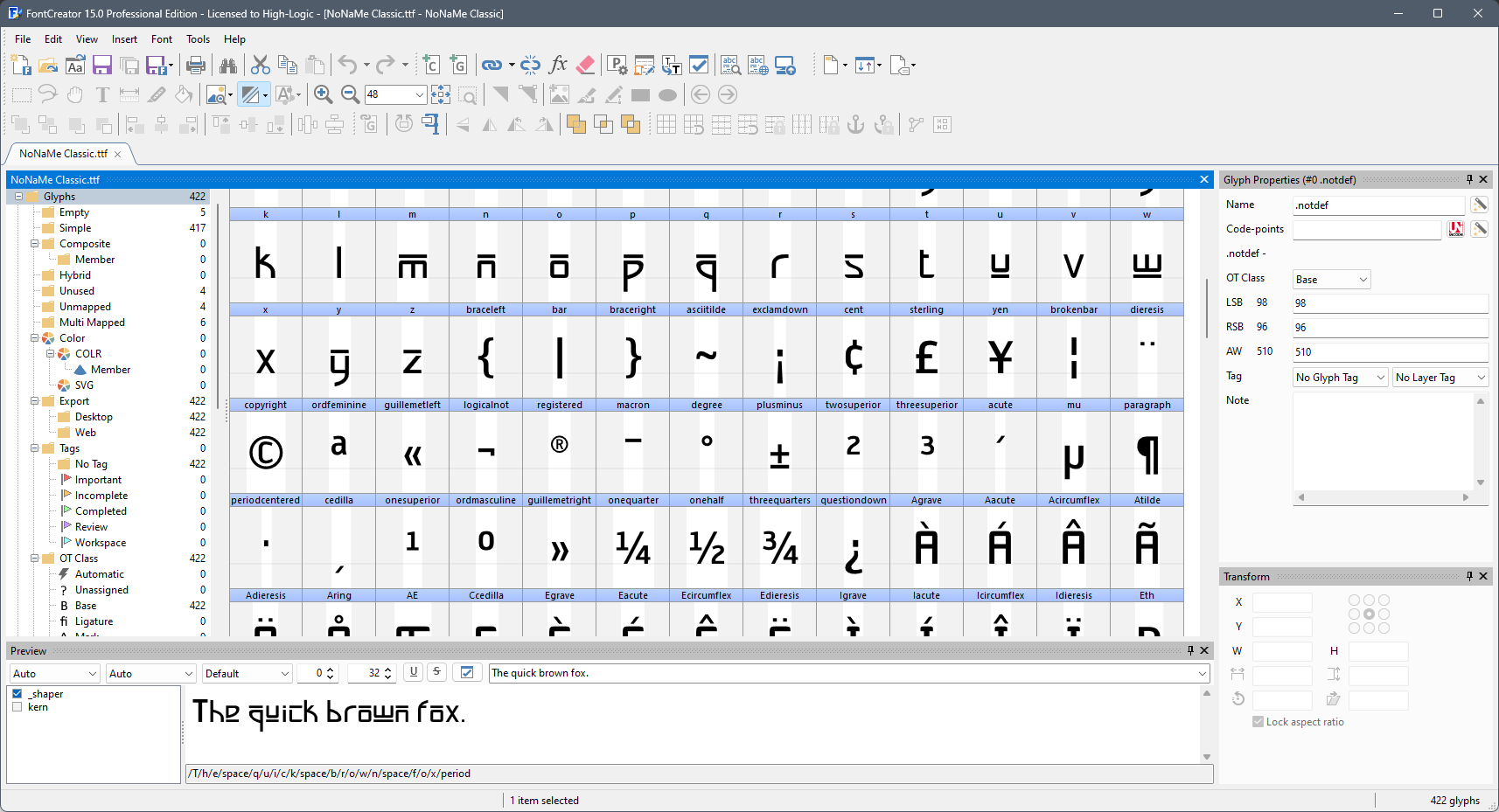Toggle Lock aspect ratio checkbox
1499x812 pixels.
click(x=1258, y=722)
